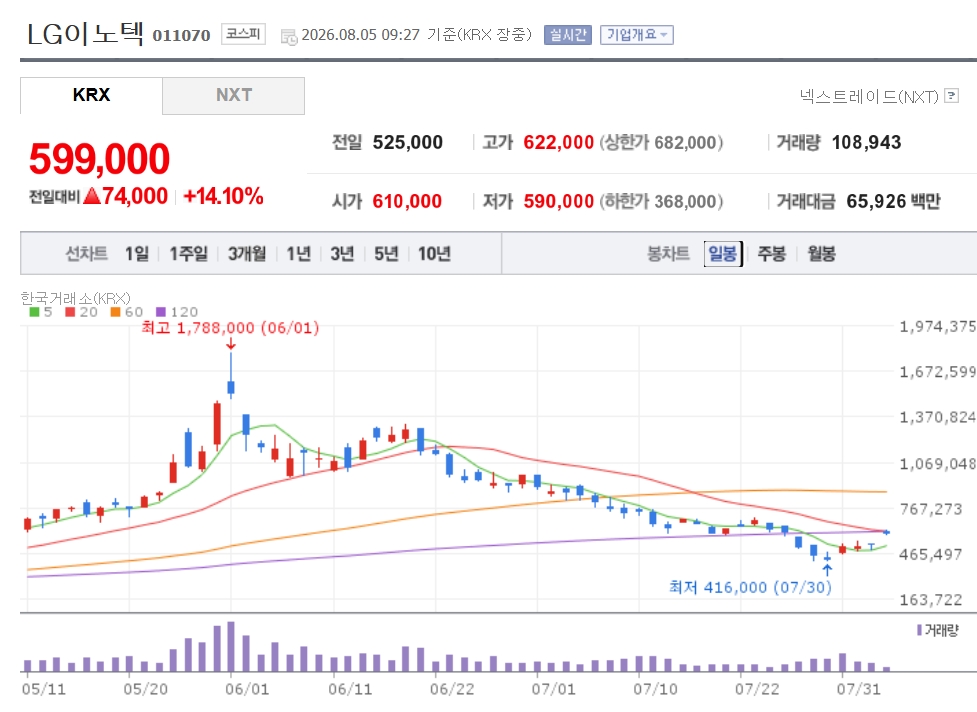Click the stock code 011070

[x=181, y=36]
